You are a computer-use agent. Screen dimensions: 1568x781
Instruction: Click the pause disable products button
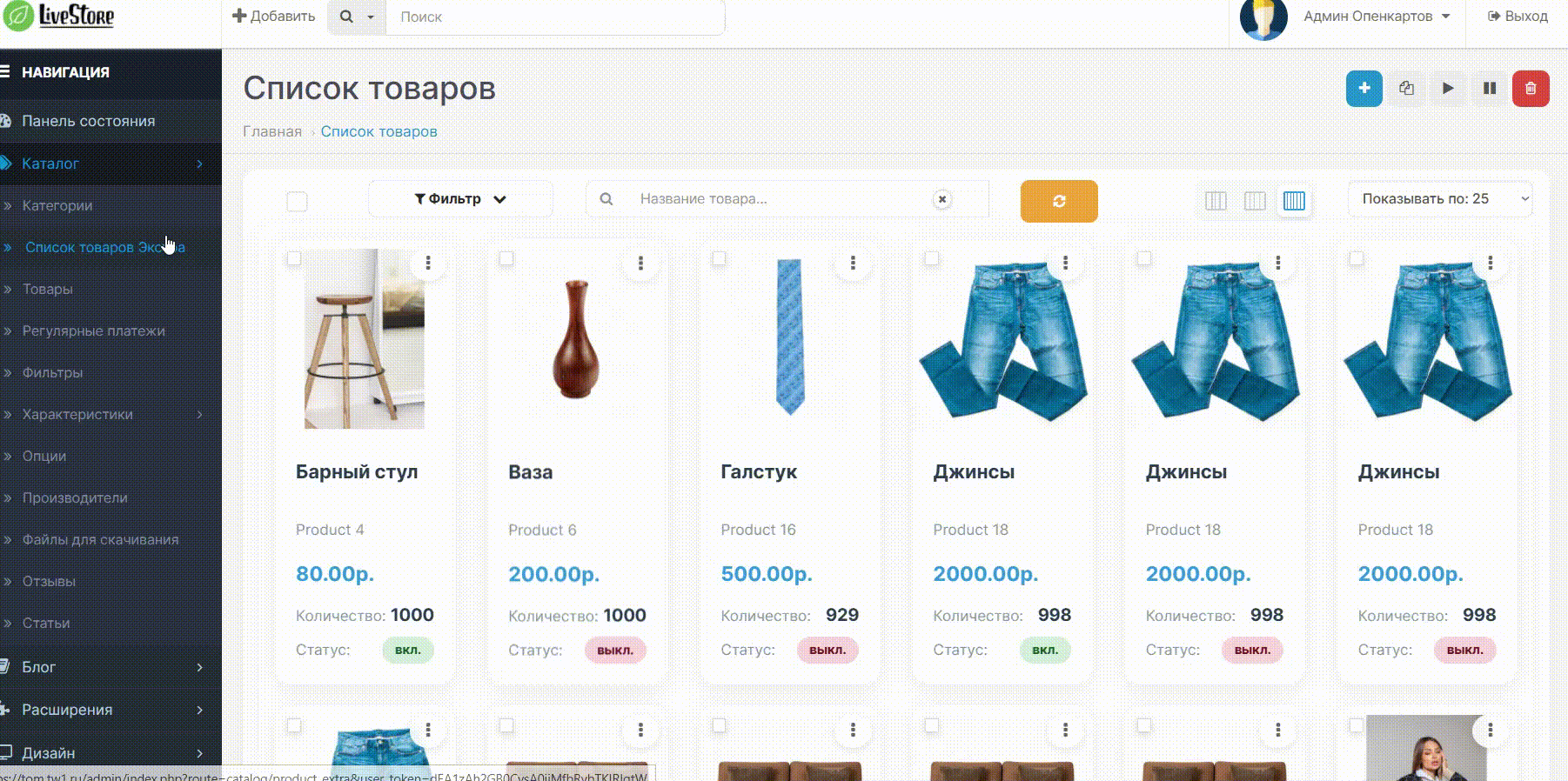(x=1490, y=89)
